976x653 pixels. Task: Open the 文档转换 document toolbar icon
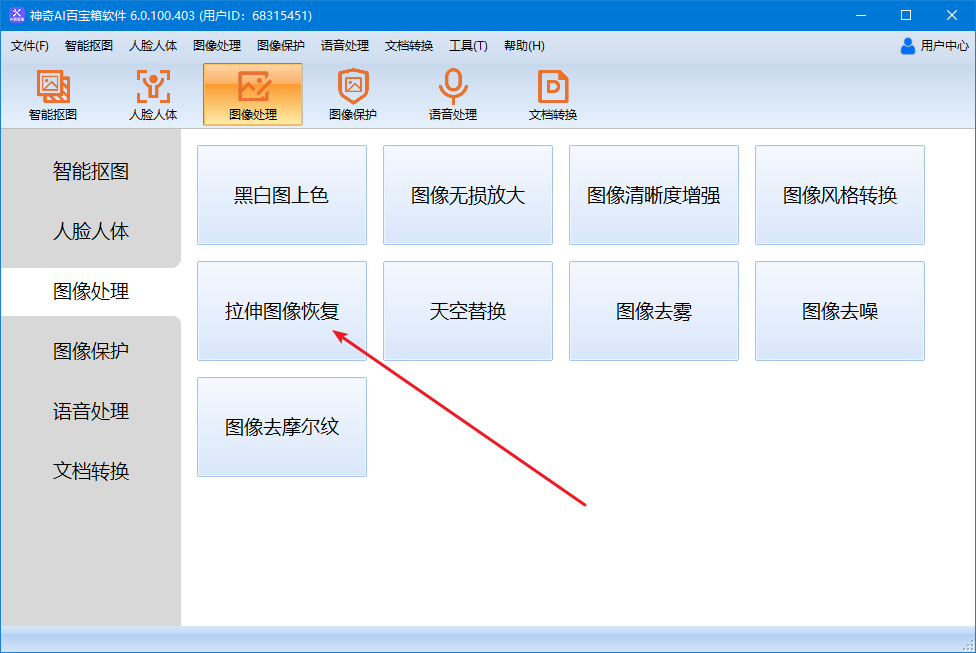tap(553, 95)
